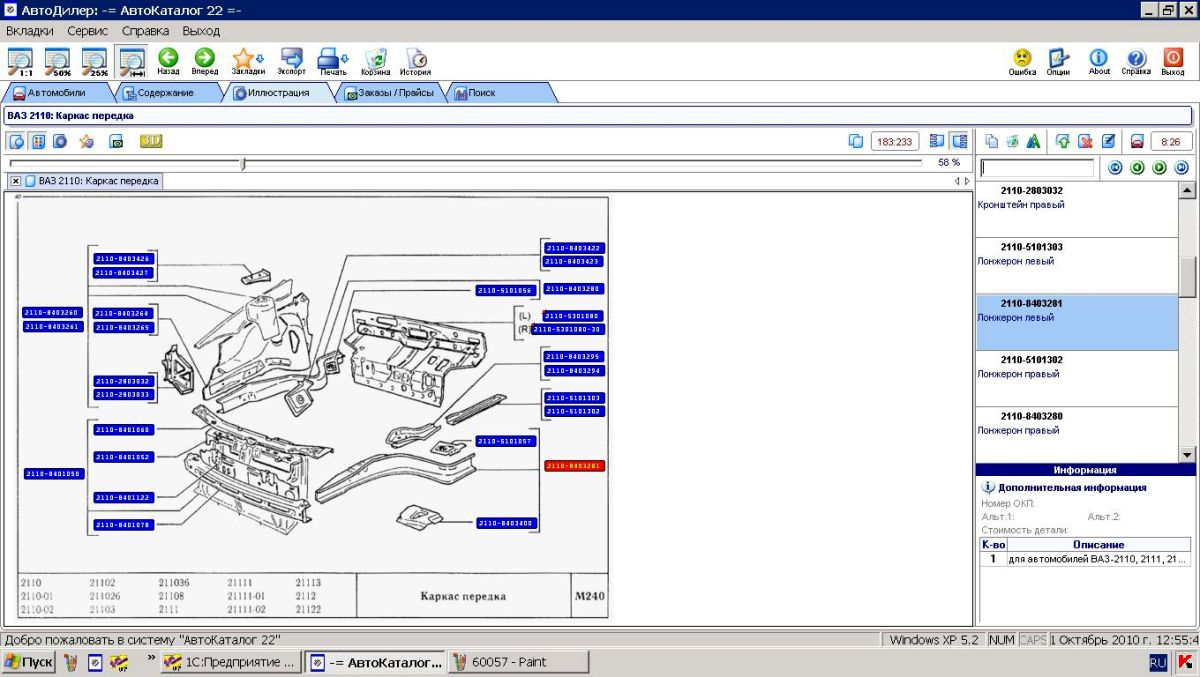Click the illustration zoom slider handle
The height and width of the screenshot is (677, 1200).
point(243,163)
